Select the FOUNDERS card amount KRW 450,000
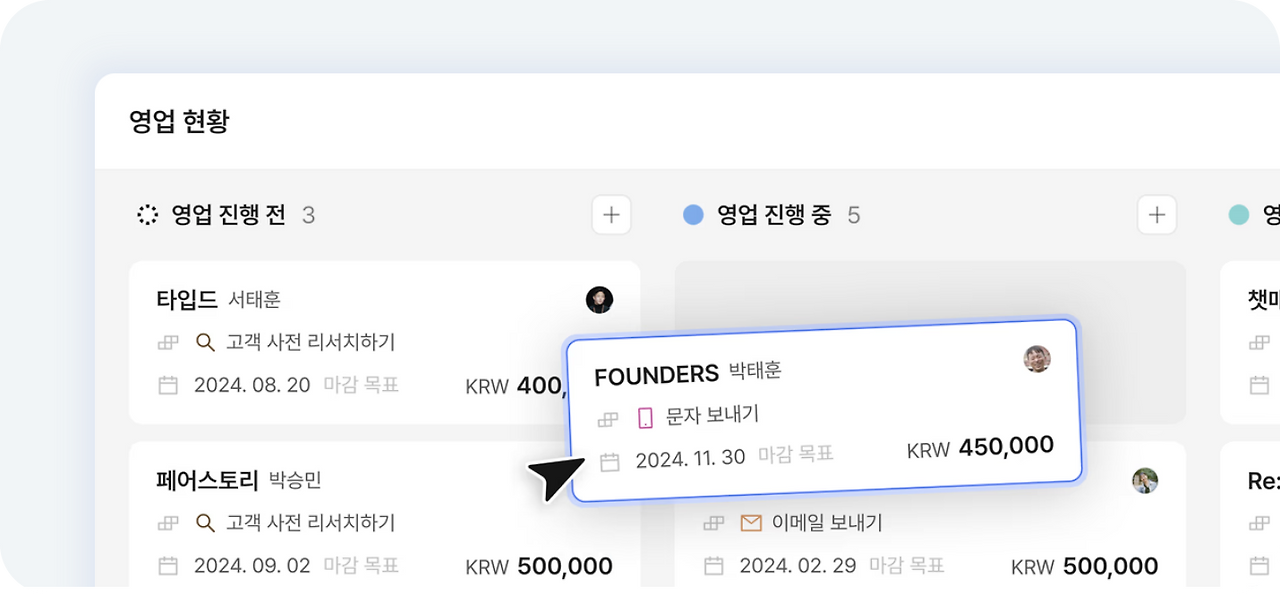 click(x=980, y=447)
